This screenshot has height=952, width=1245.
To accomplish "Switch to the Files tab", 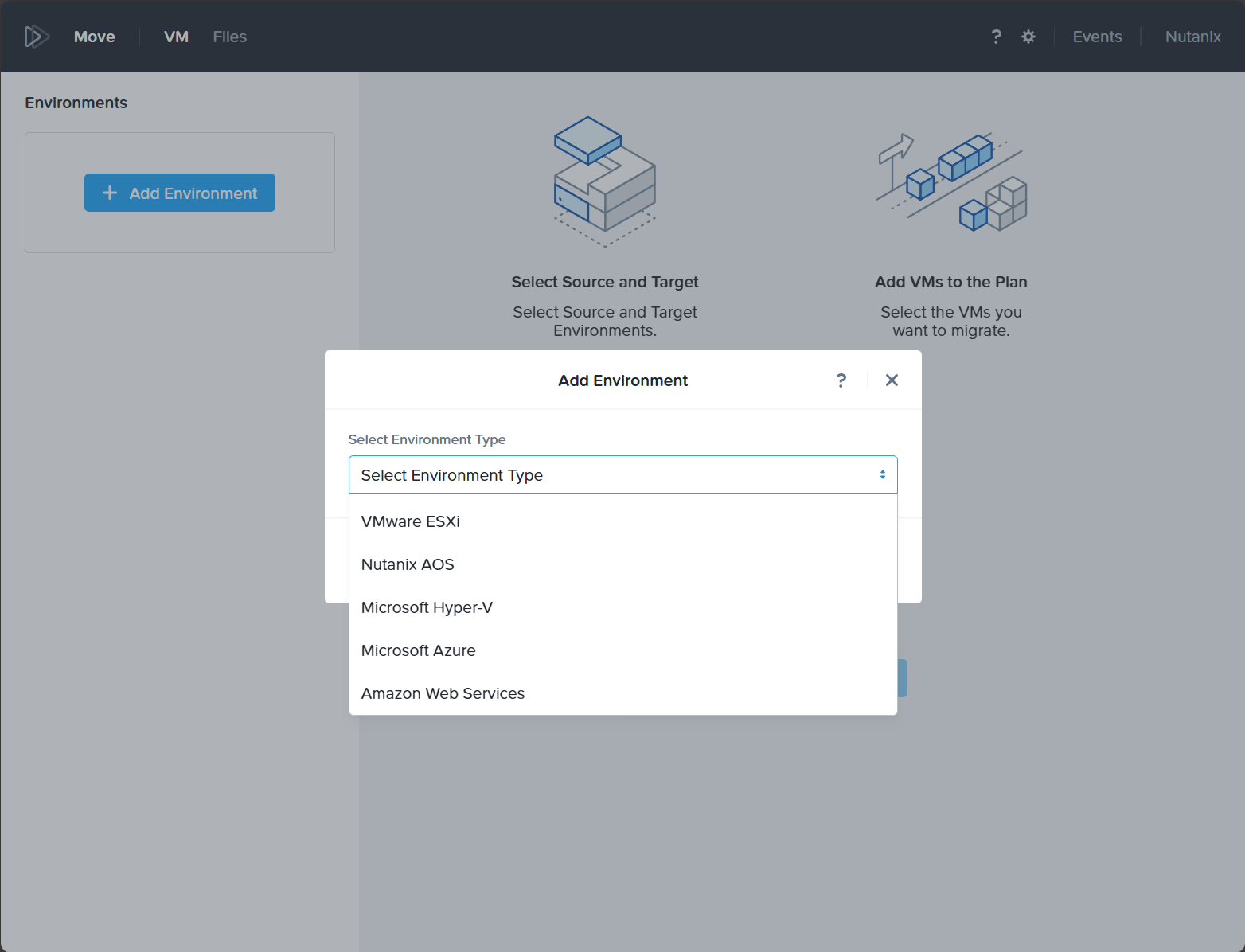I will tap(229, 37).
